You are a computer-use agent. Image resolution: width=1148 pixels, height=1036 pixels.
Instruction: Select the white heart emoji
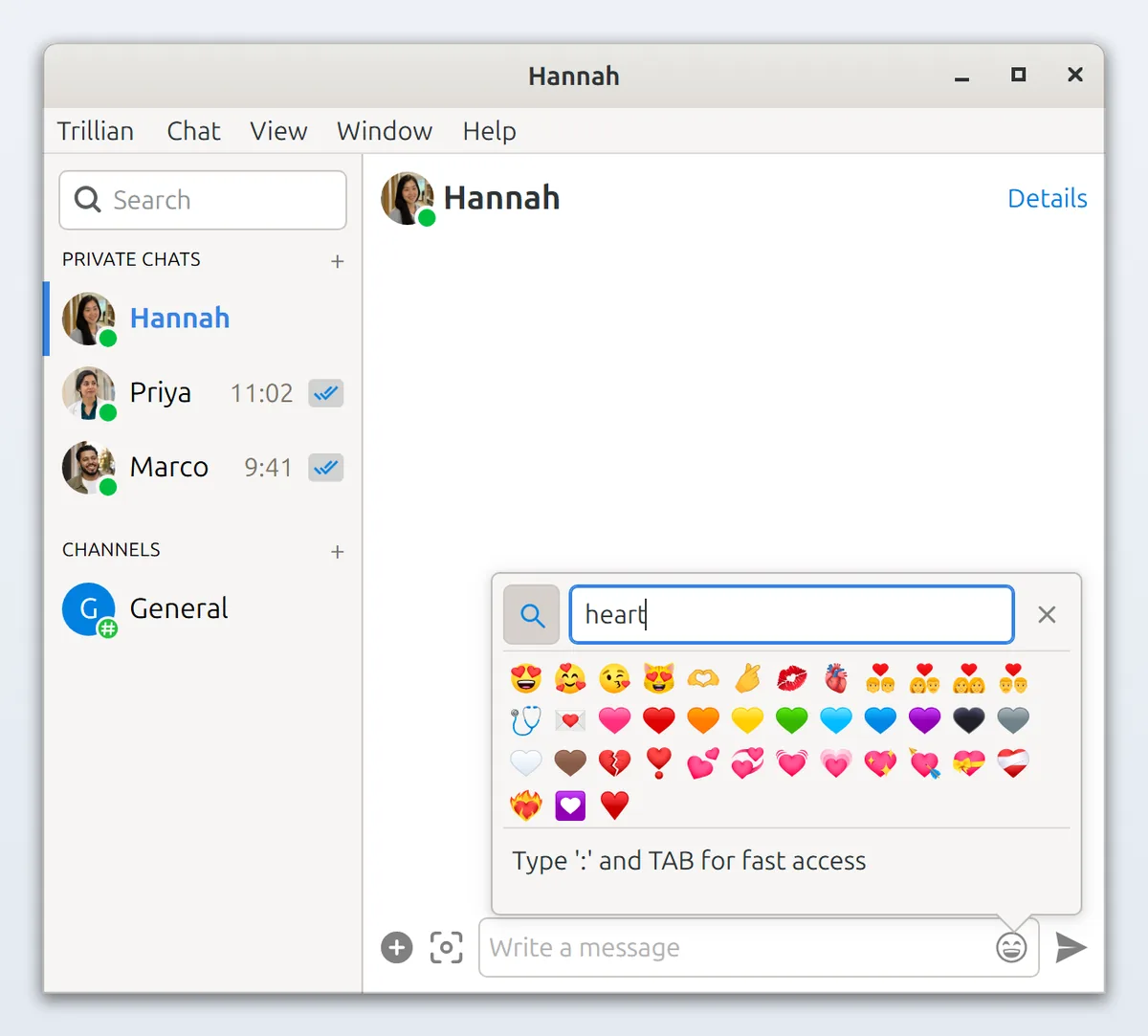[x=526, y=762]
